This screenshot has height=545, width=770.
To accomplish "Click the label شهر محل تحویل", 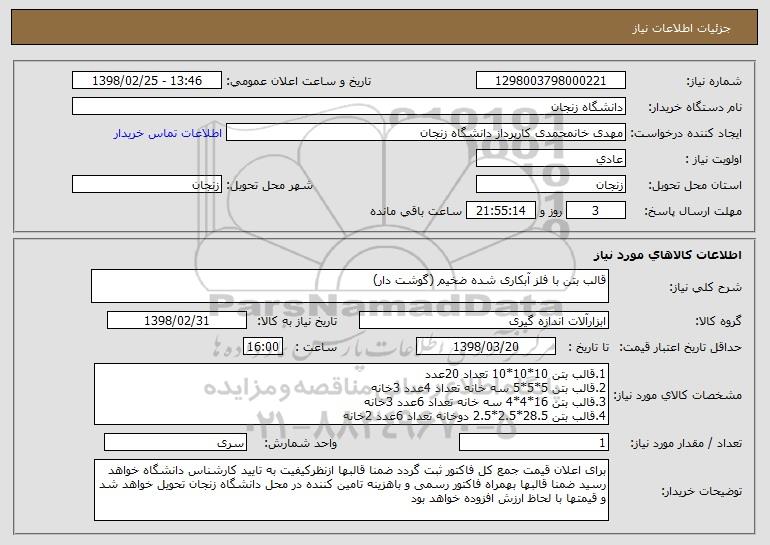I will click(x=270, y=185).
